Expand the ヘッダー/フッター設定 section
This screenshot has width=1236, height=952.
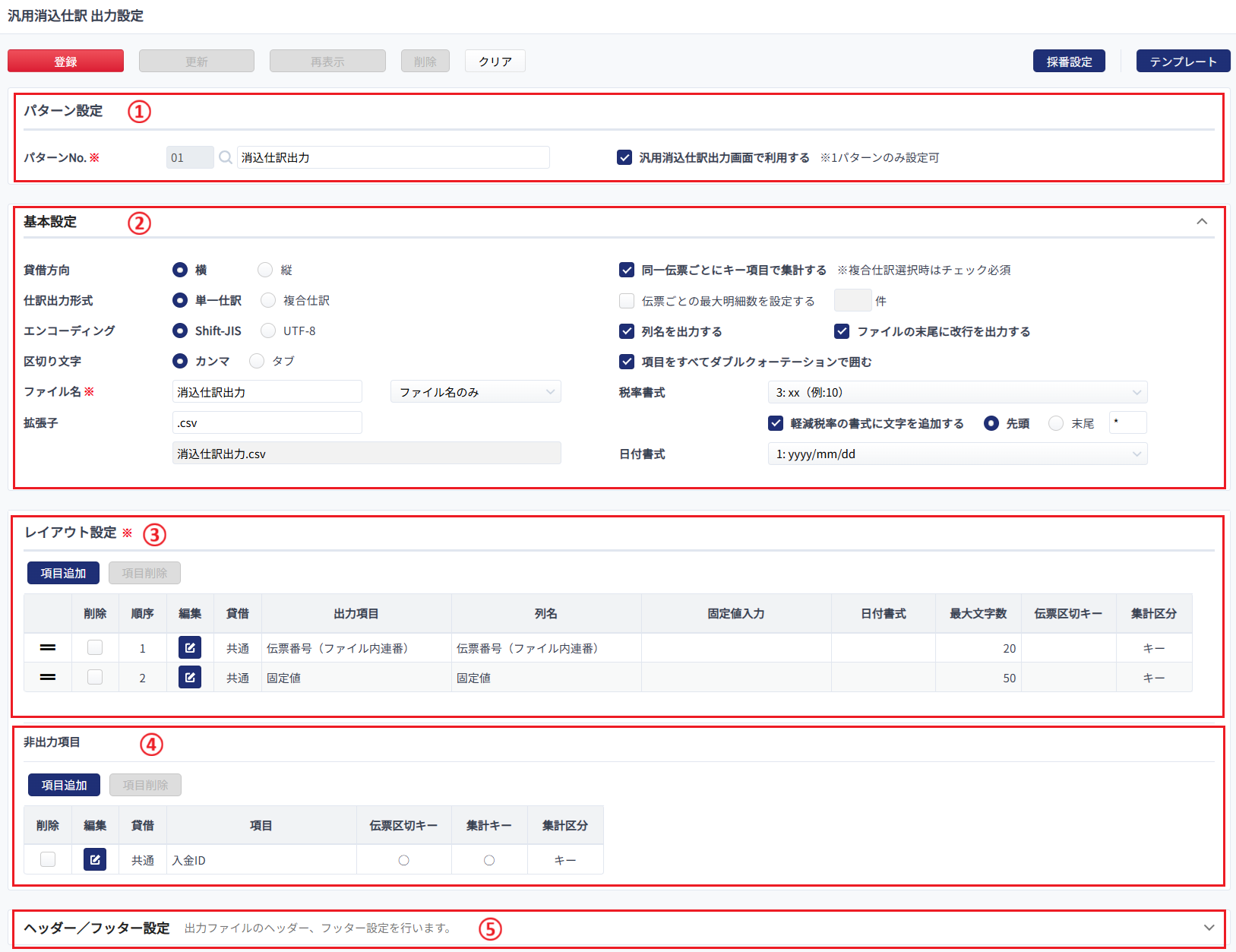point(1209,928)
